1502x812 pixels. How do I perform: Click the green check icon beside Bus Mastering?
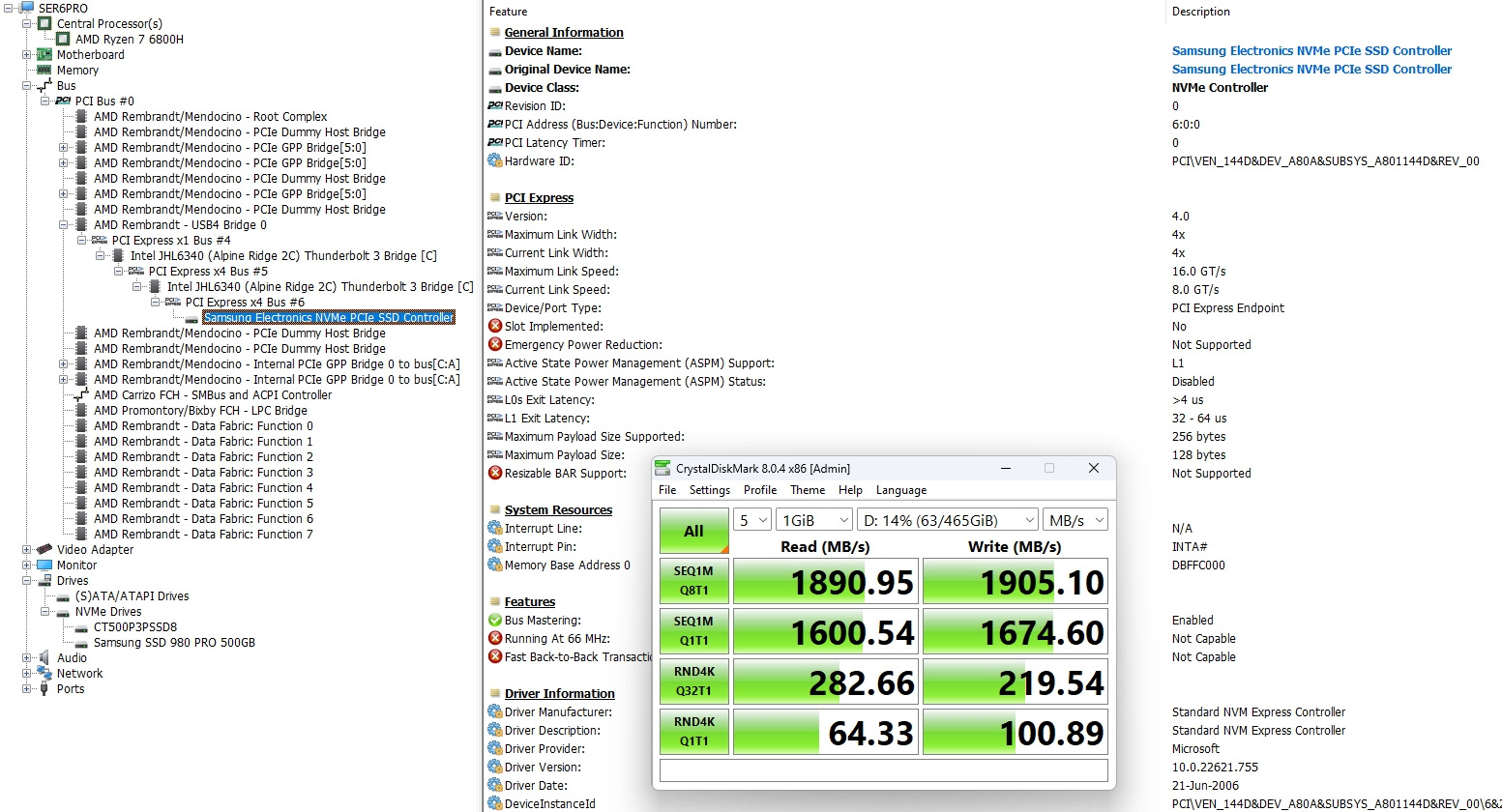point(495,620)
